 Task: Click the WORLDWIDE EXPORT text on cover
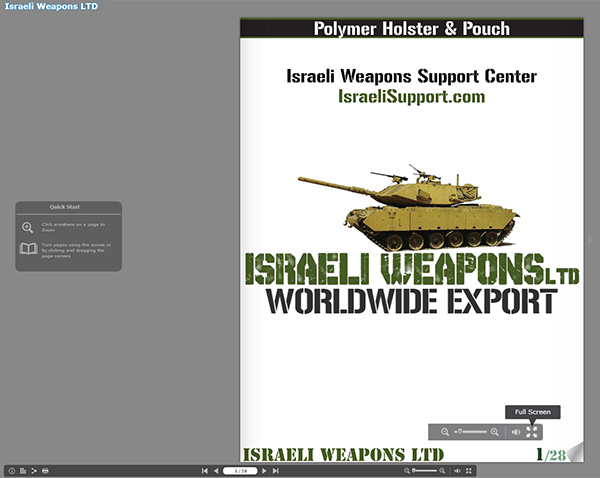pyautogui.click(x=411, y=301)
